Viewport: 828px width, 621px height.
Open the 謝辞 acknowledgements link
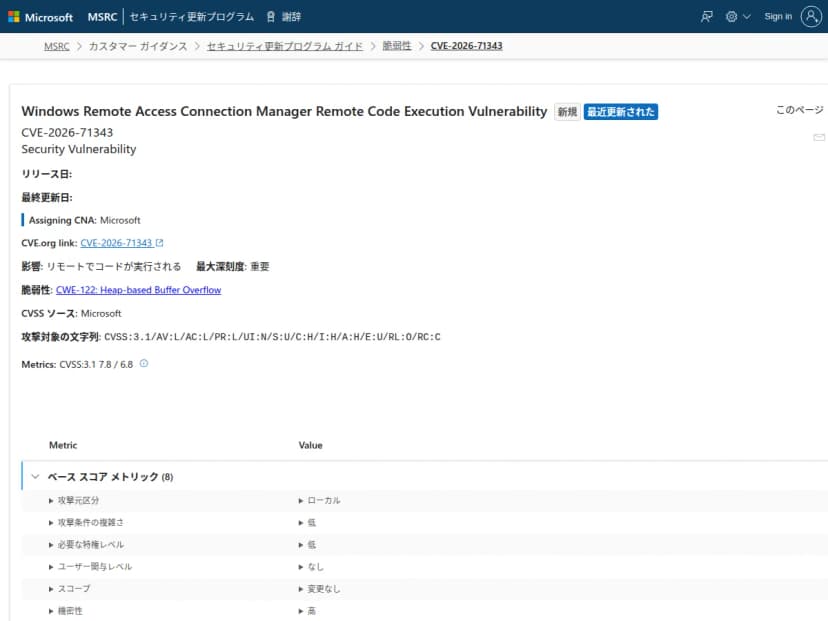coord(291,17)
